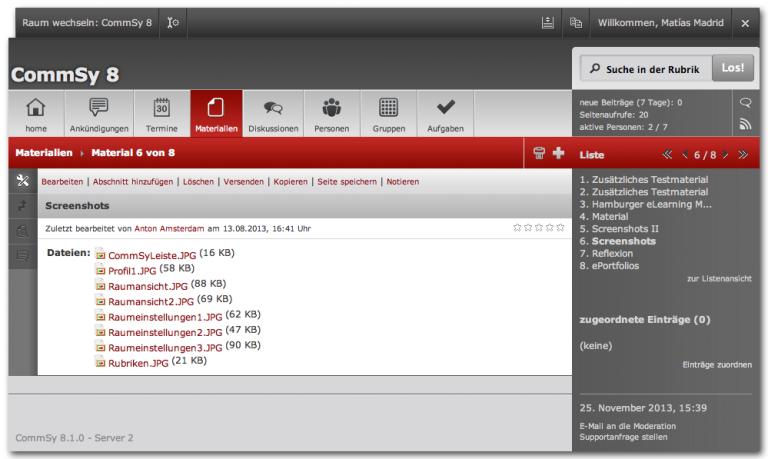
Task: Click Materialien in the breadcrumb
Action: coord(44,153)
